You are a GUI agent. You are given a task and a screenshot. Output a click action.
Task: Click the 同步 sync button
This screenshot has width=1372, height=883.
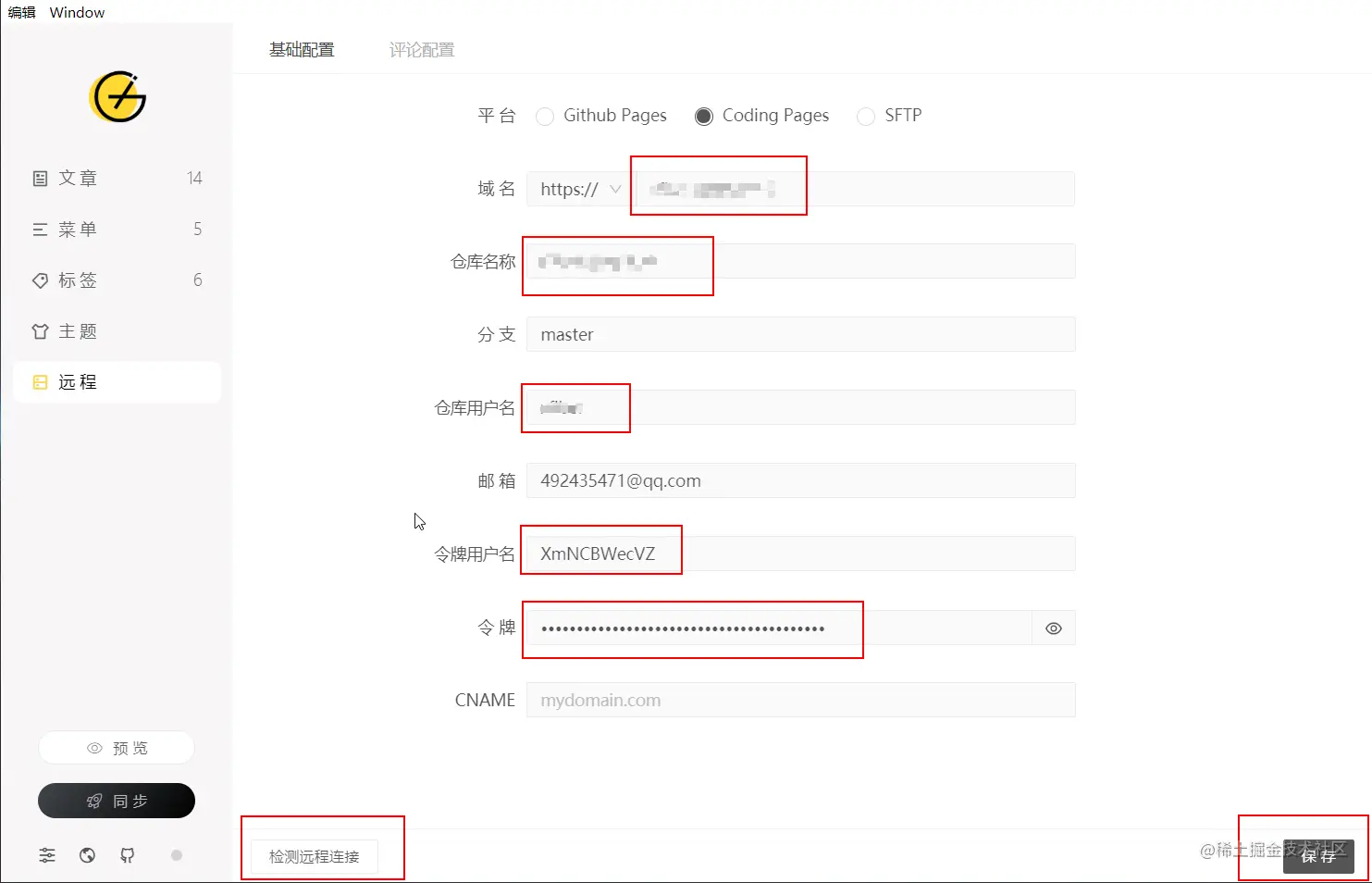tap(117, 801)
